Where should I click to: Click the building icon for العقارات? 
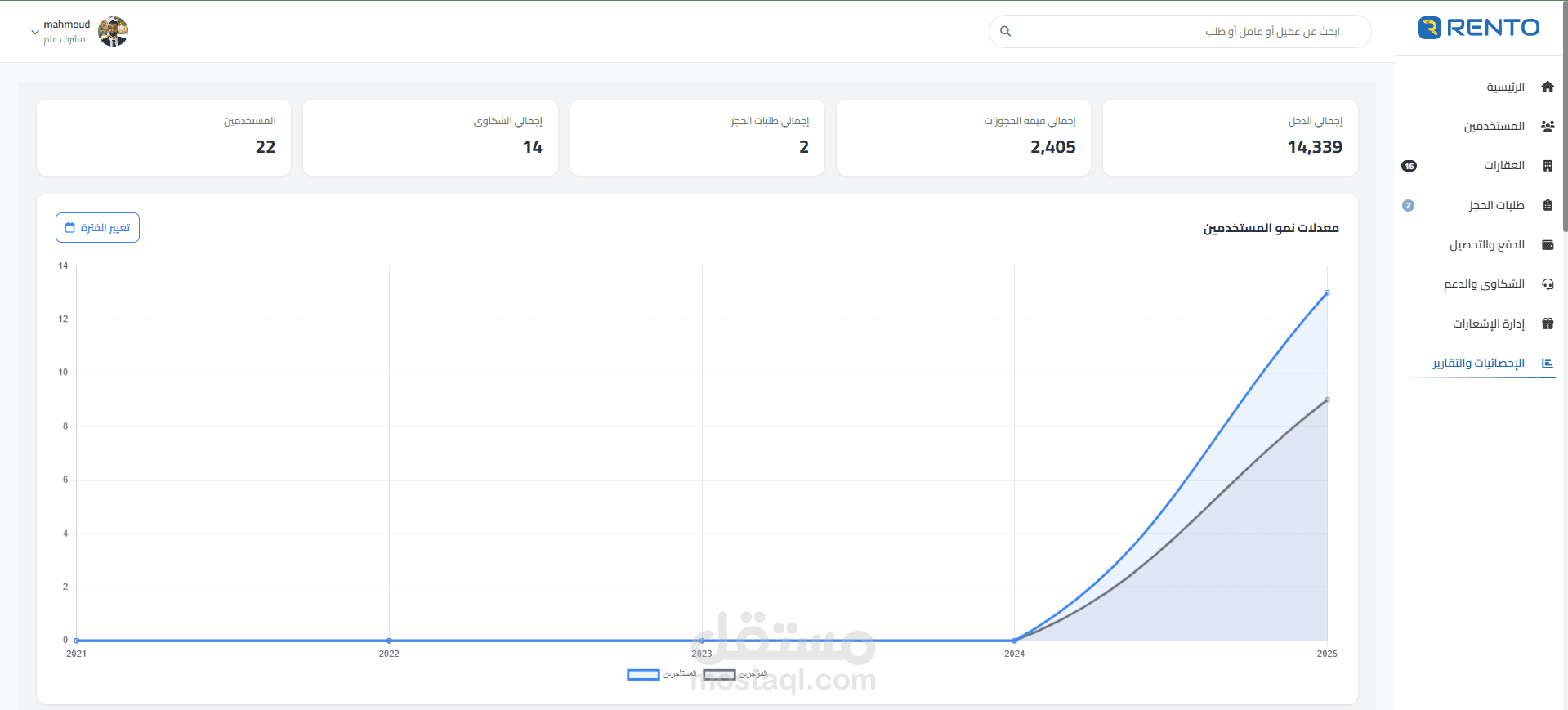point(1547,166)
